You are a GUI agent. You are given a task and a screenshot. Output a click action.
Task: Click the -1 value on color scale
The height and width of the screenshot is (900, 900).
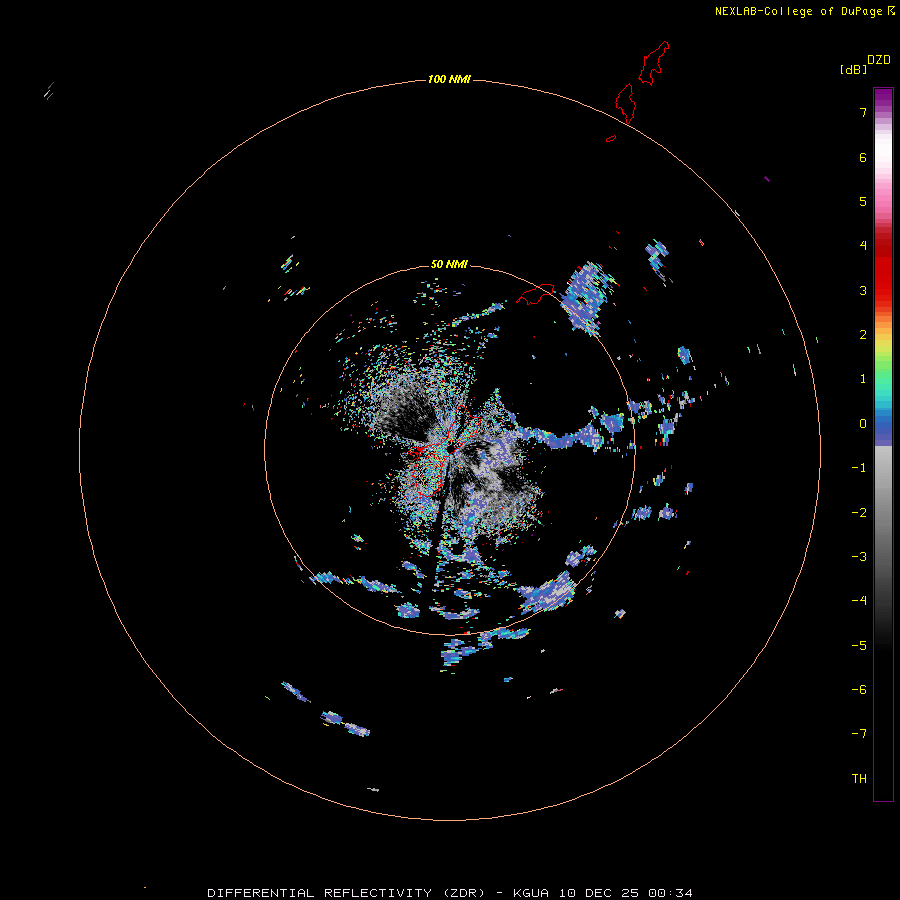[859, 468]
